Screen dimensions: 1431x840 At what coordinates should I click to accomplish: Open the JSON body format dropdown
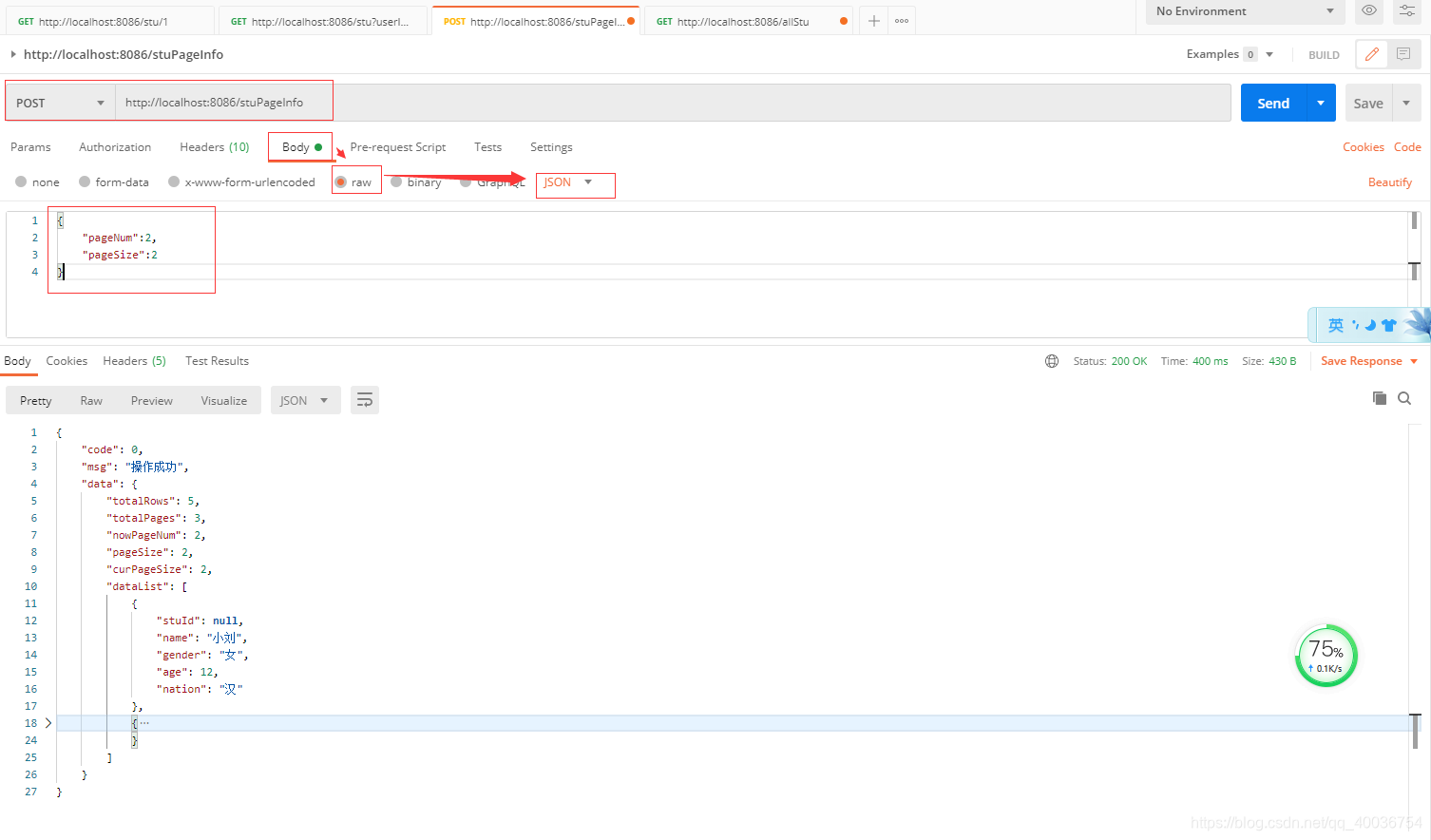tap(575, 185)
